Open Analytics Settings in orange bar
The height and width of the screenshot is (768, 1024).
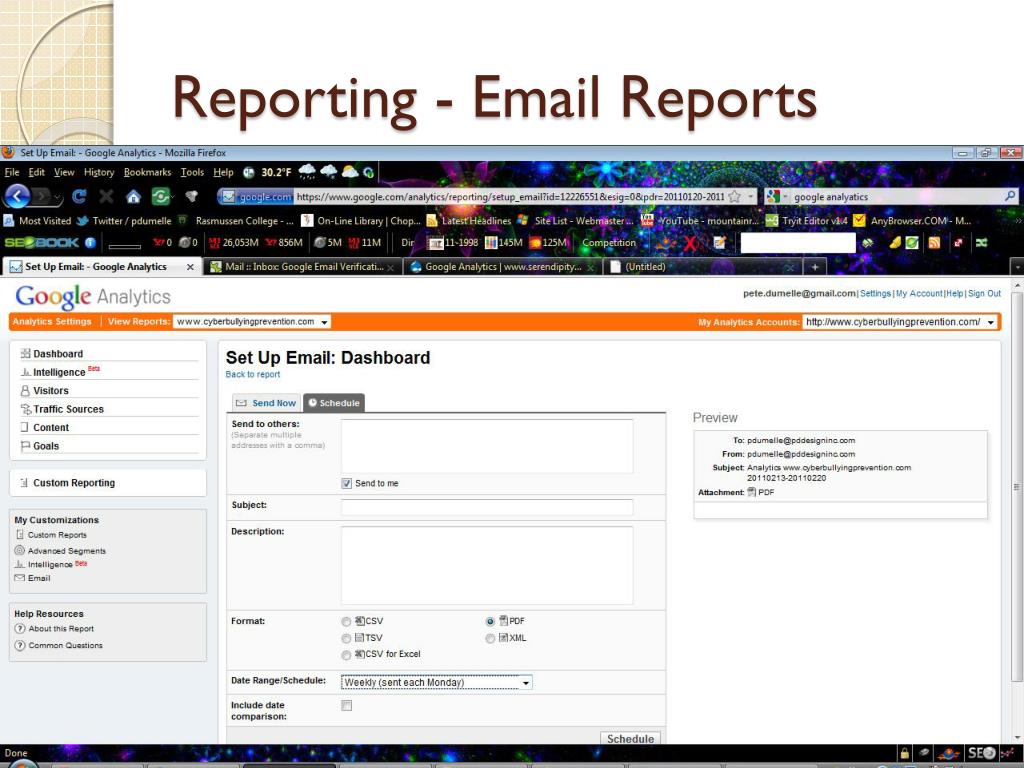coord(52,321)
